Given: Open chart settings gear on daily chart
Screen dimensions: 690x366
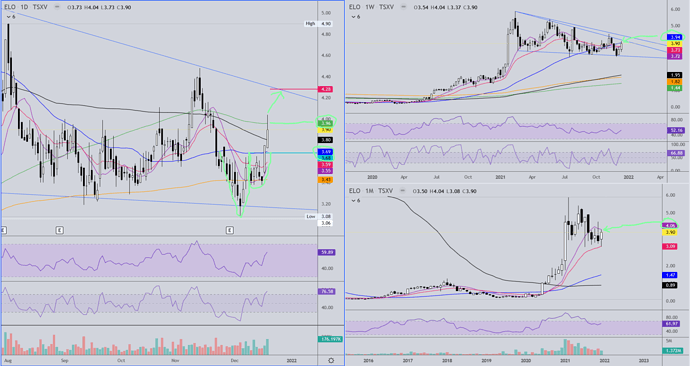Looking at the screenshot, I should tap(331, 361).
